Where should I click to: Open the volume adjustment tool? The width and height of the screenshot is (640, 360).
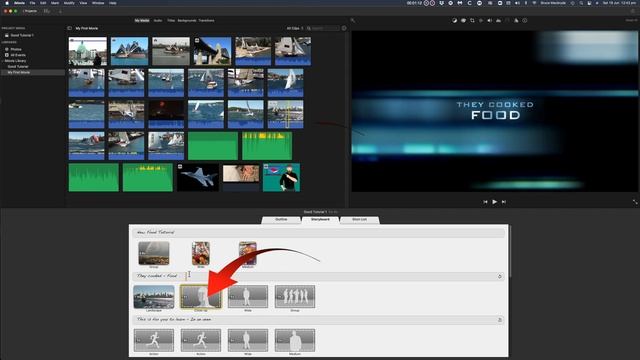(x=489, y=20)
